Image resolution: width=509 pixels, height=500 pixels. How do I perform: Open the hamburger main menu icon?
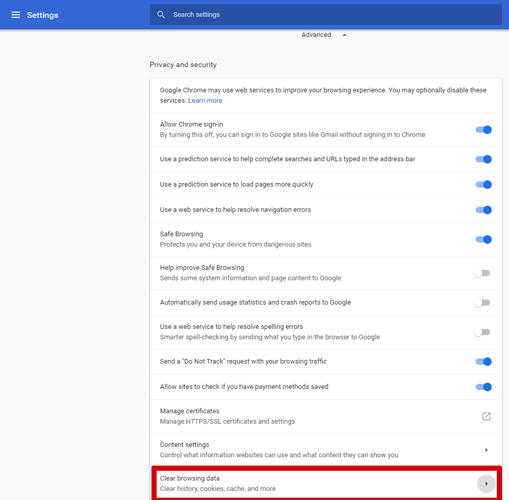click(x=16, y=15)
